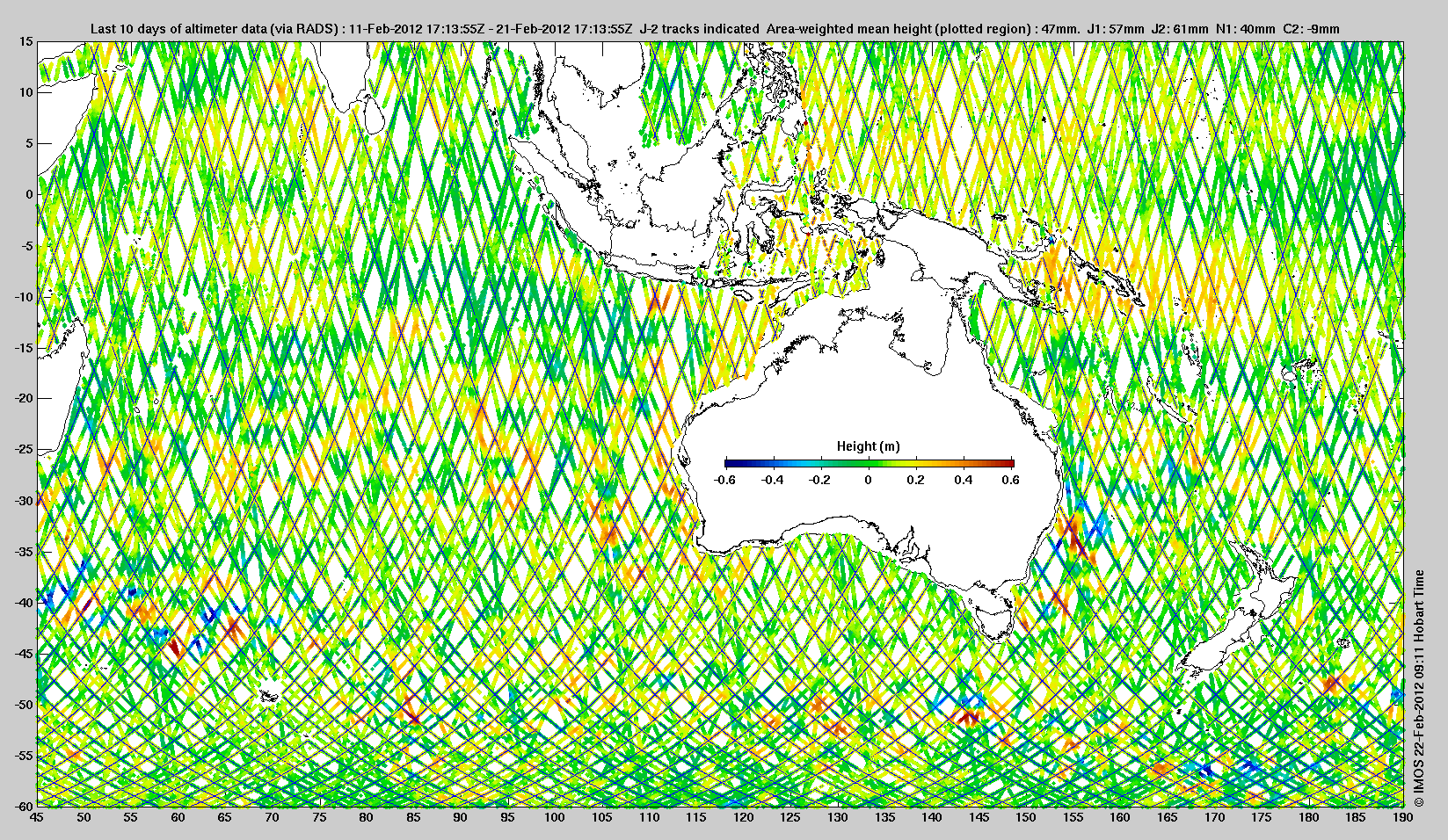This screenshot has width=1448, height=840.
Task: Click the 'Height (m)' colorbar label
Action: [x=869, y=446]
